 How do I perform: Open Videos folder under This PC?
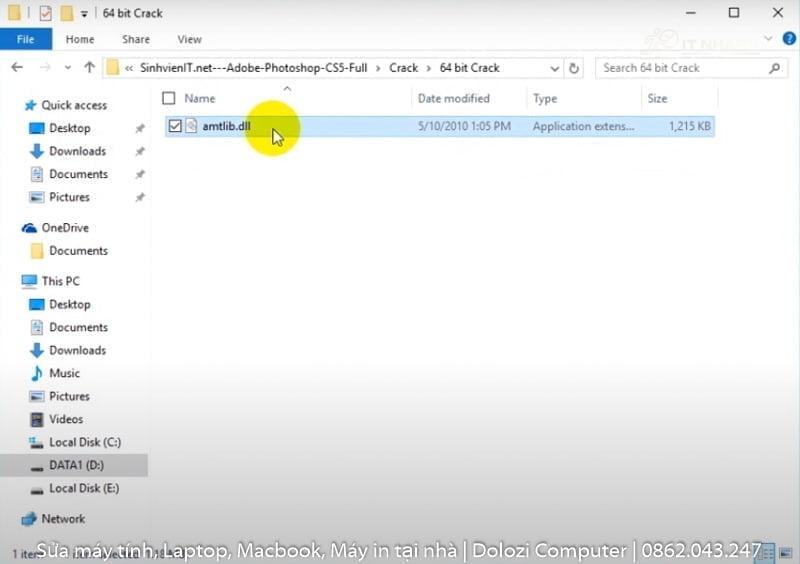(x=66, y=419)
